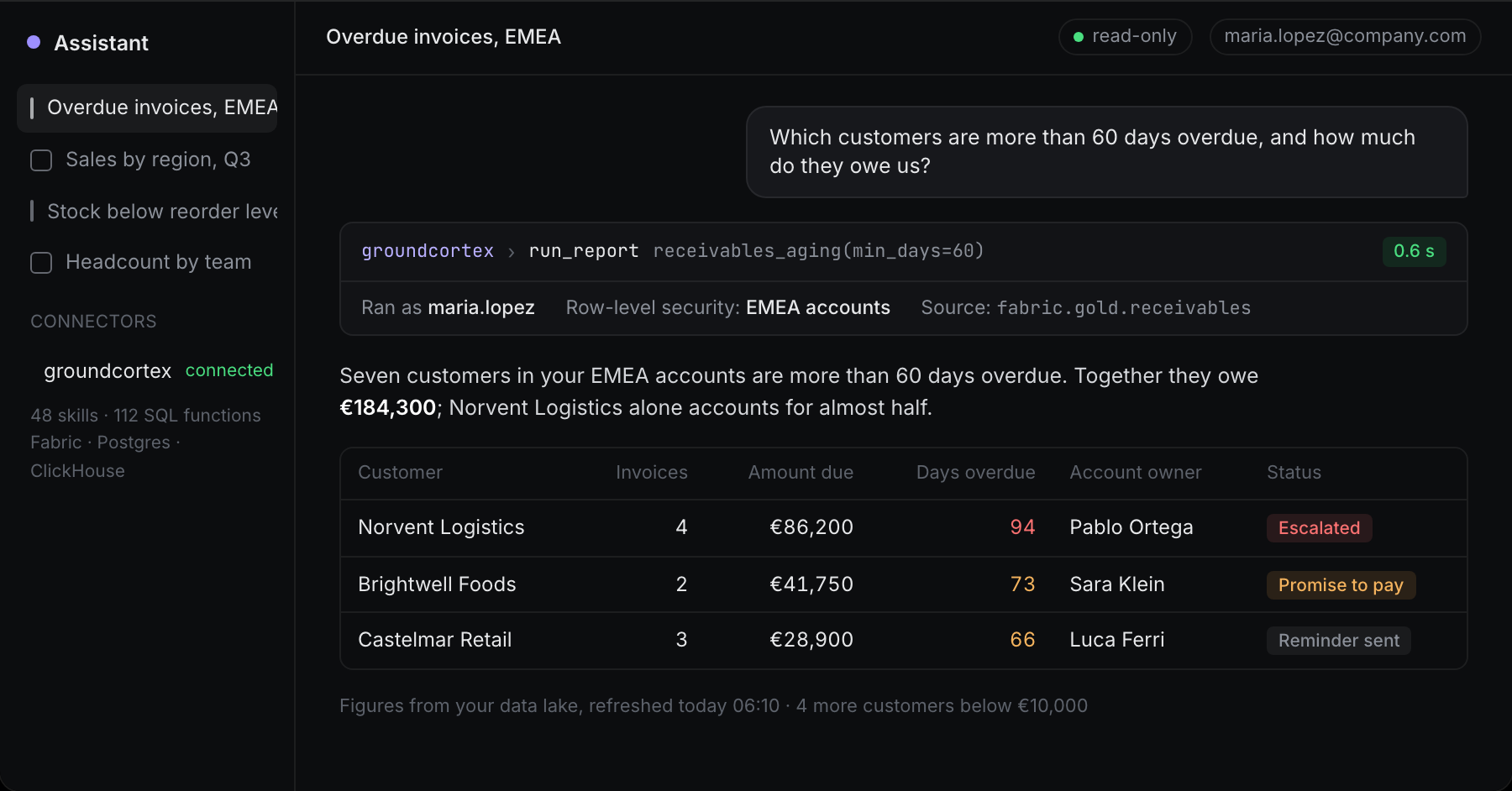Click Row-level security: EMEA accounts

point(727,307)
